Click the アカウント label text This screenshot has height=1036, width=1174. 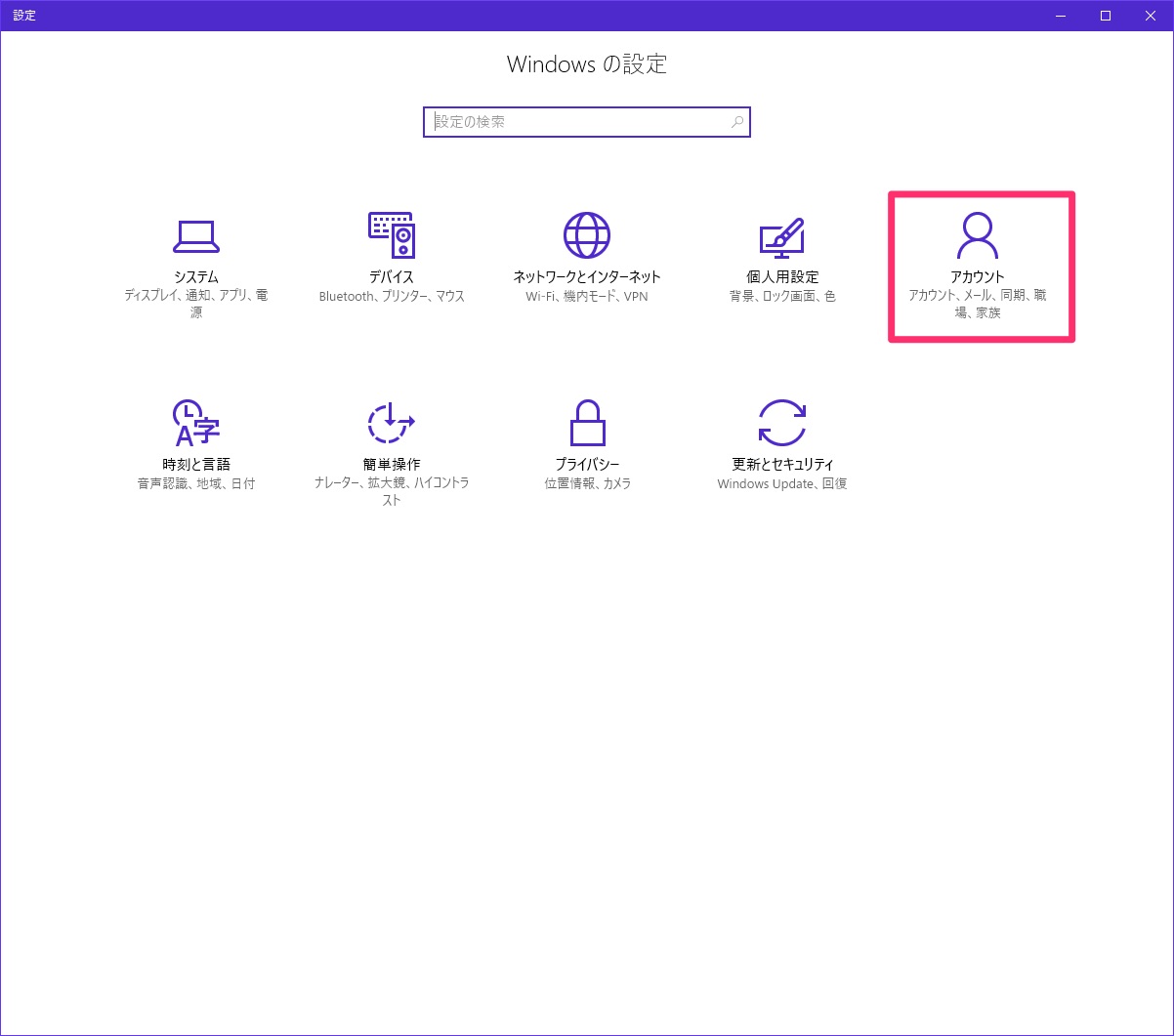pos(977,277)
